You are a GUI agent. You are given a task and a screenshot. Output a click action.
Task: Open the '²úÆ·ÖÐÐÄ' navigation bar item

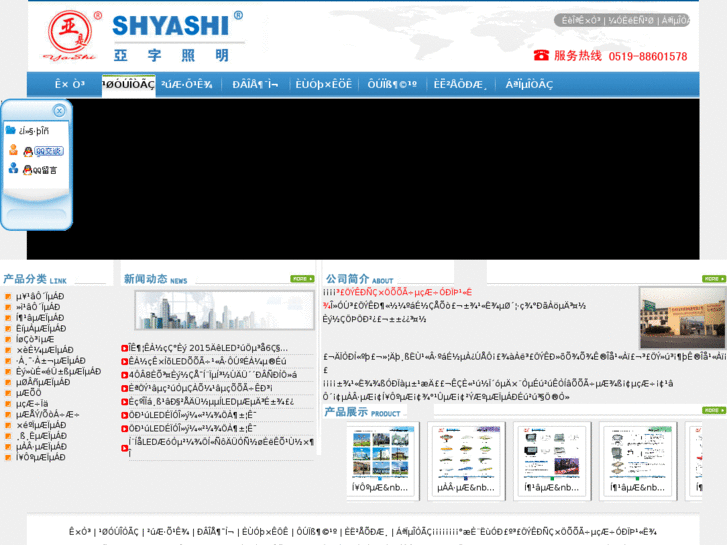(187, 84)
